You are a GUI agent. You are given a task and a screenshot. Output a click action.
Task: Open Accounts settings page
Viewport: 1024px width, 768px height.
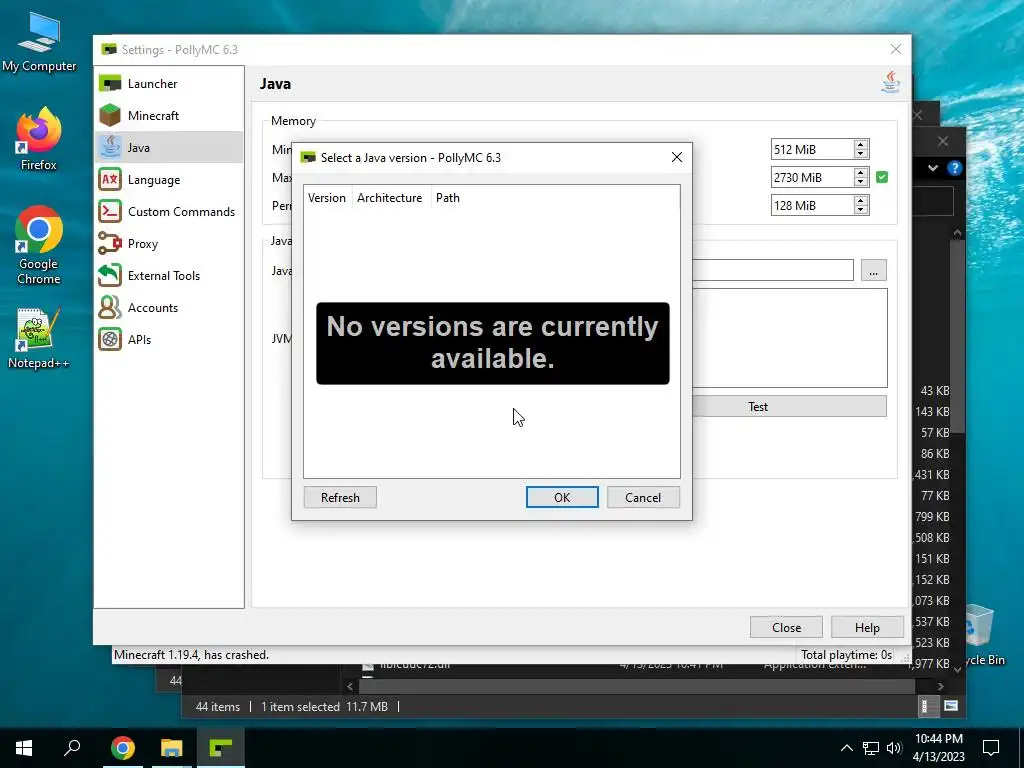pos(169,308)
